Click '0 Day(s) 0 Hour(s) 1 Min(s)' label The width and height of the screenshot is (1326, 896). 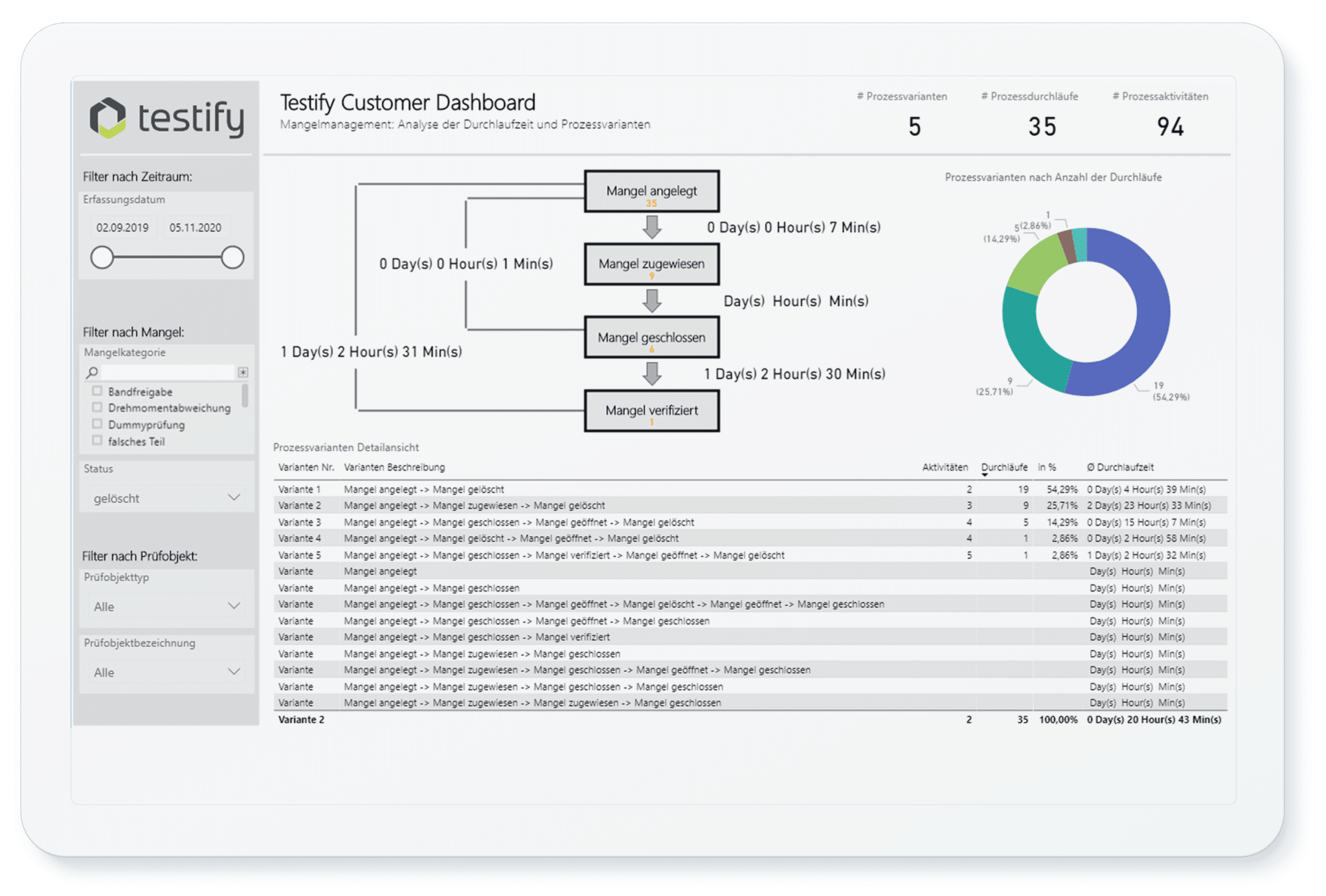(x=466, y=264)
